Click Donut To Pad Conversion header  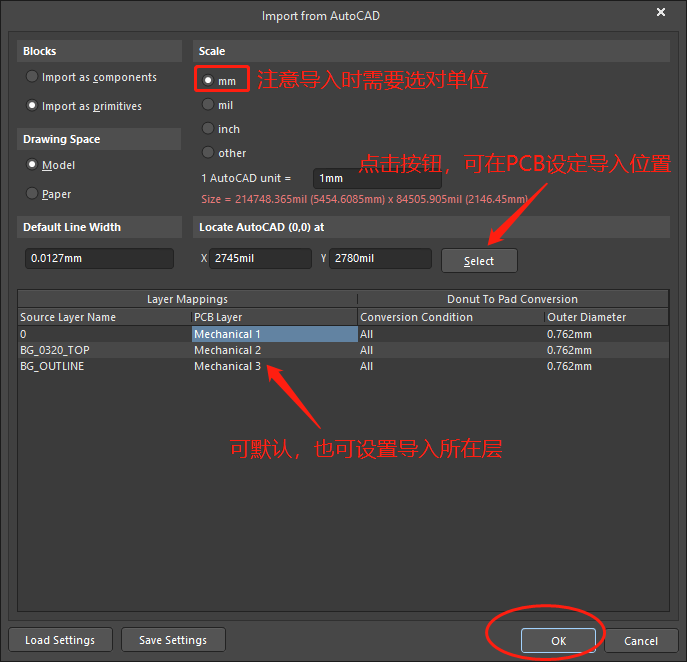tap(513, 299)
